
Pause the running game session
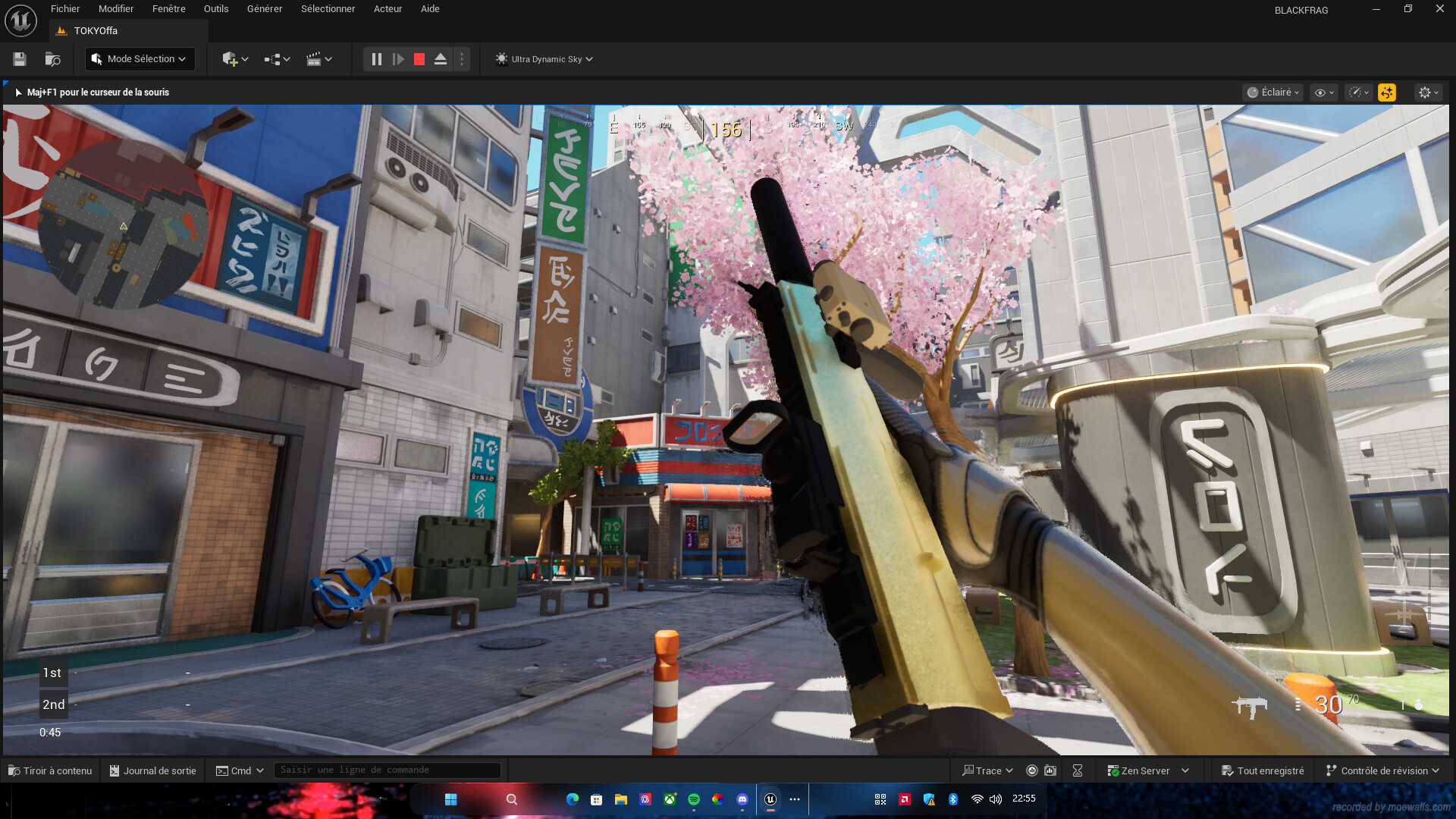point(377,58)
